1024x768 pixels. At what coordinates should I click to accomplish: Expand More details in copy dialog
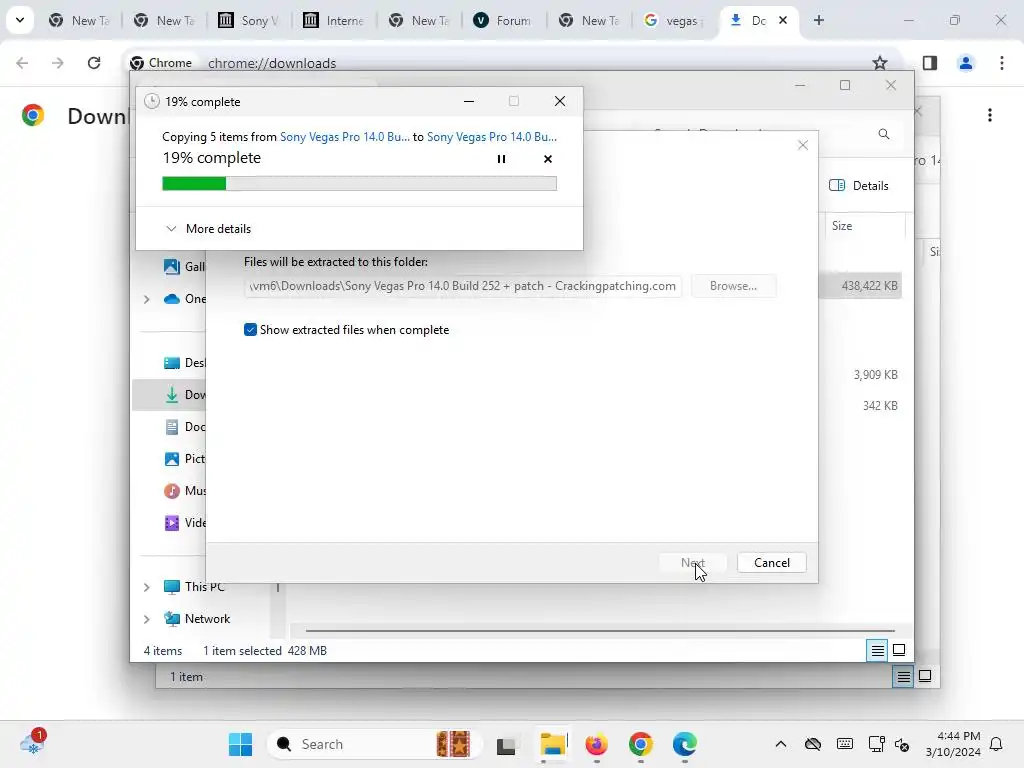point(208,229)
